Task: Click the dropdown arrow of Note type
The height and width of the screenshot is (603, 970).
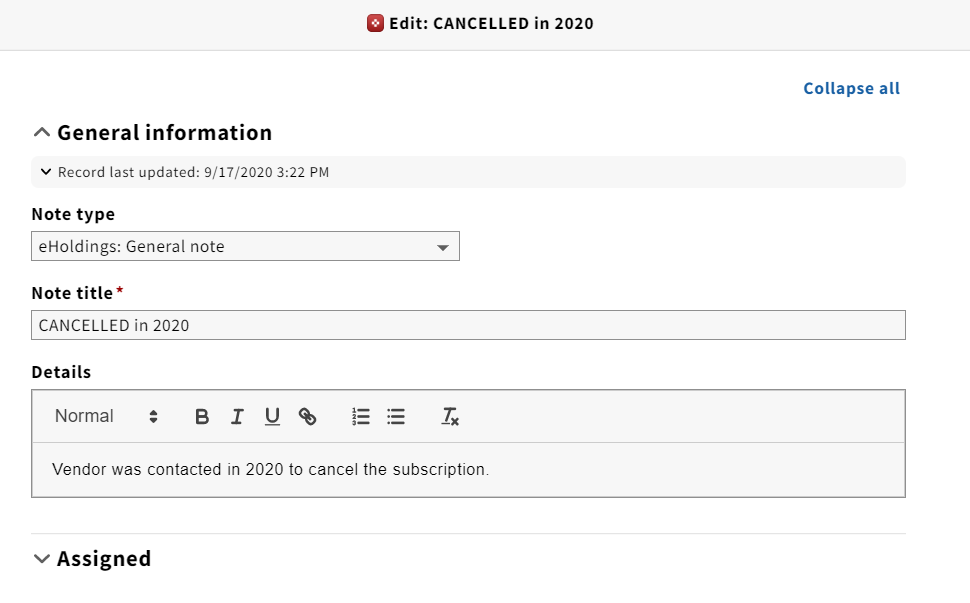Action: pos(442,247)
